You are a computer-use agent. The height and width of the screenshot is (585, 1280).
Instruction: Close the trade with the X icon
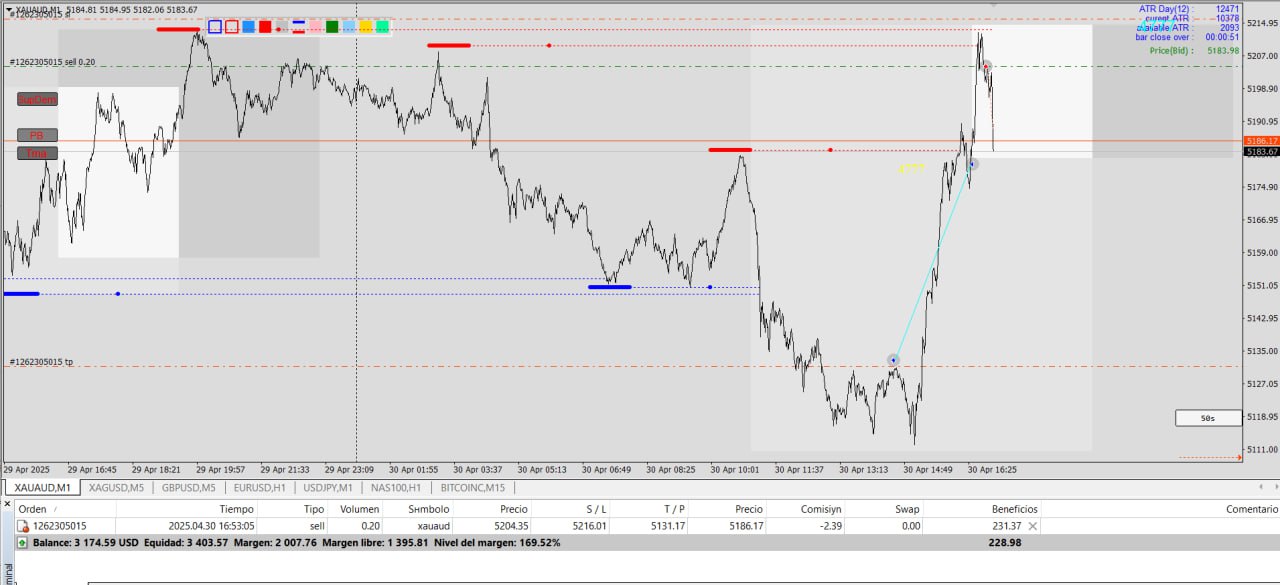(1033, 525)
